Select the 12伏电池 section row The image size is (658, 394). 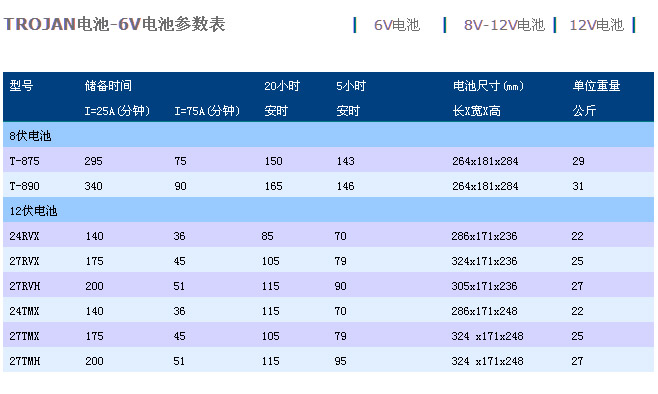coord(328,210)
